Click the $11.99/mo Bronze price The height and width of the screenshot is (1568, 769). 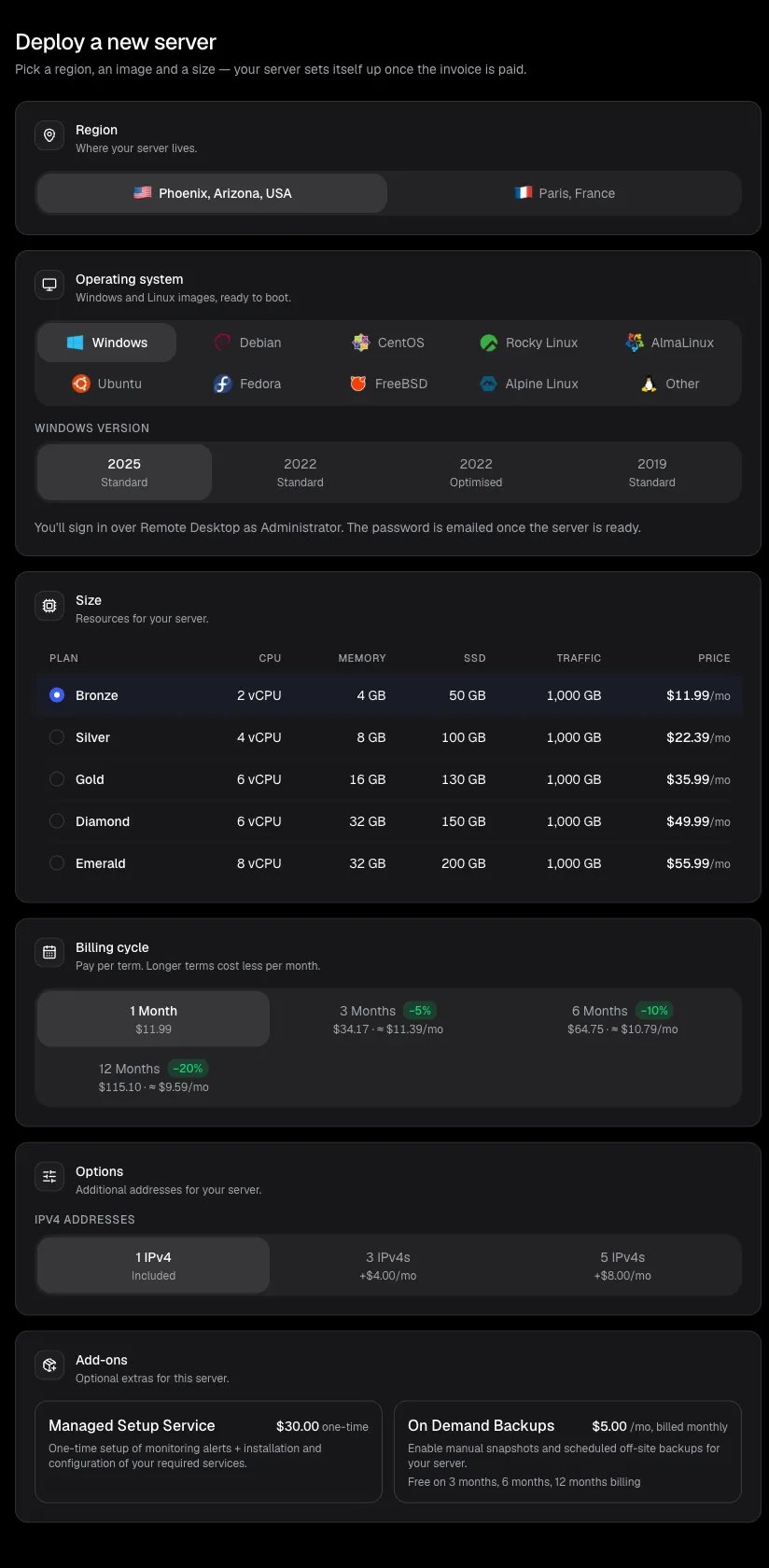pos(698,695)
